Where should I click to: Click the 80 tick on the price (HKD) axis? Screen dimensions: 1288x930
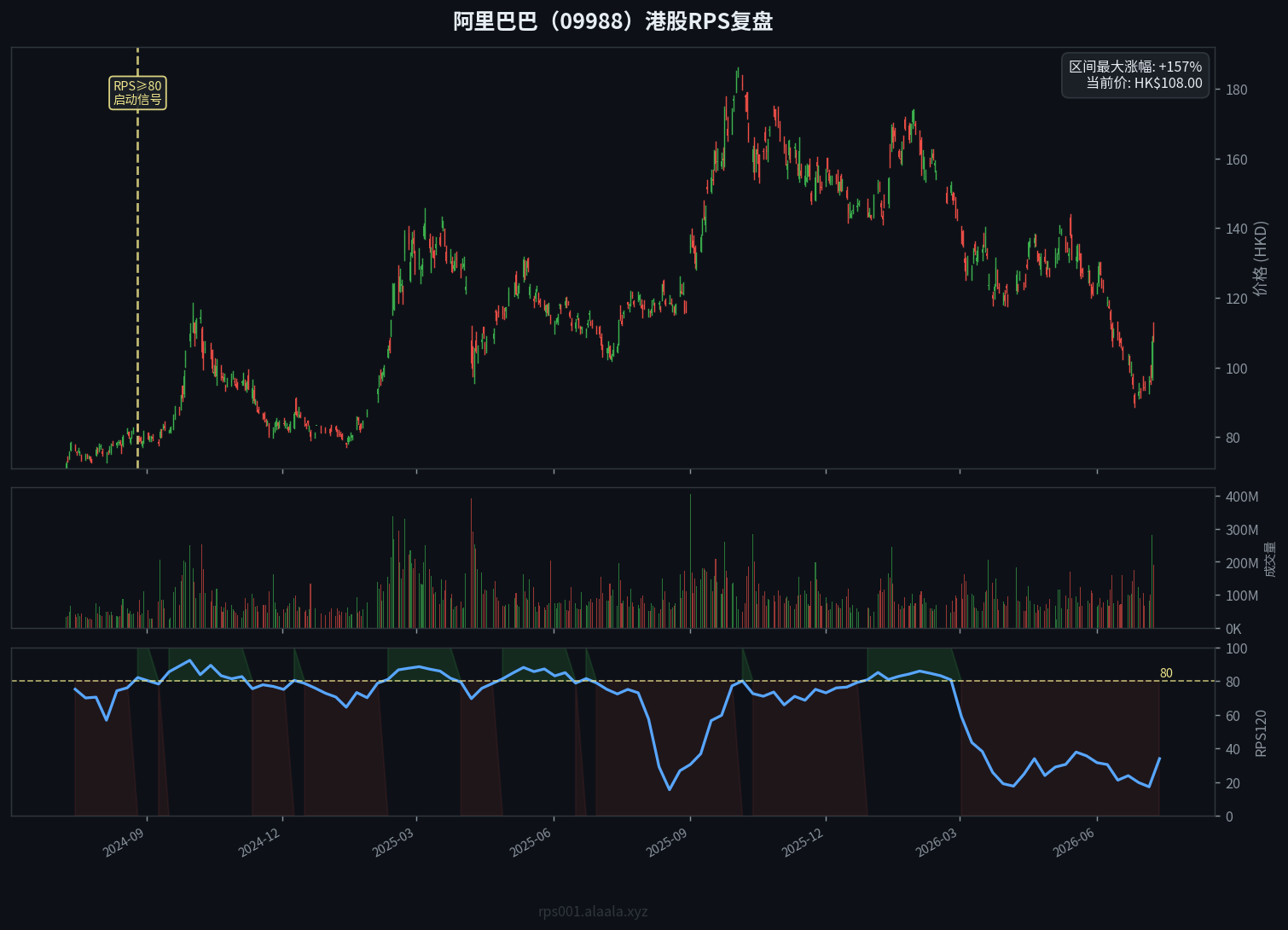tap(1233, 438)
